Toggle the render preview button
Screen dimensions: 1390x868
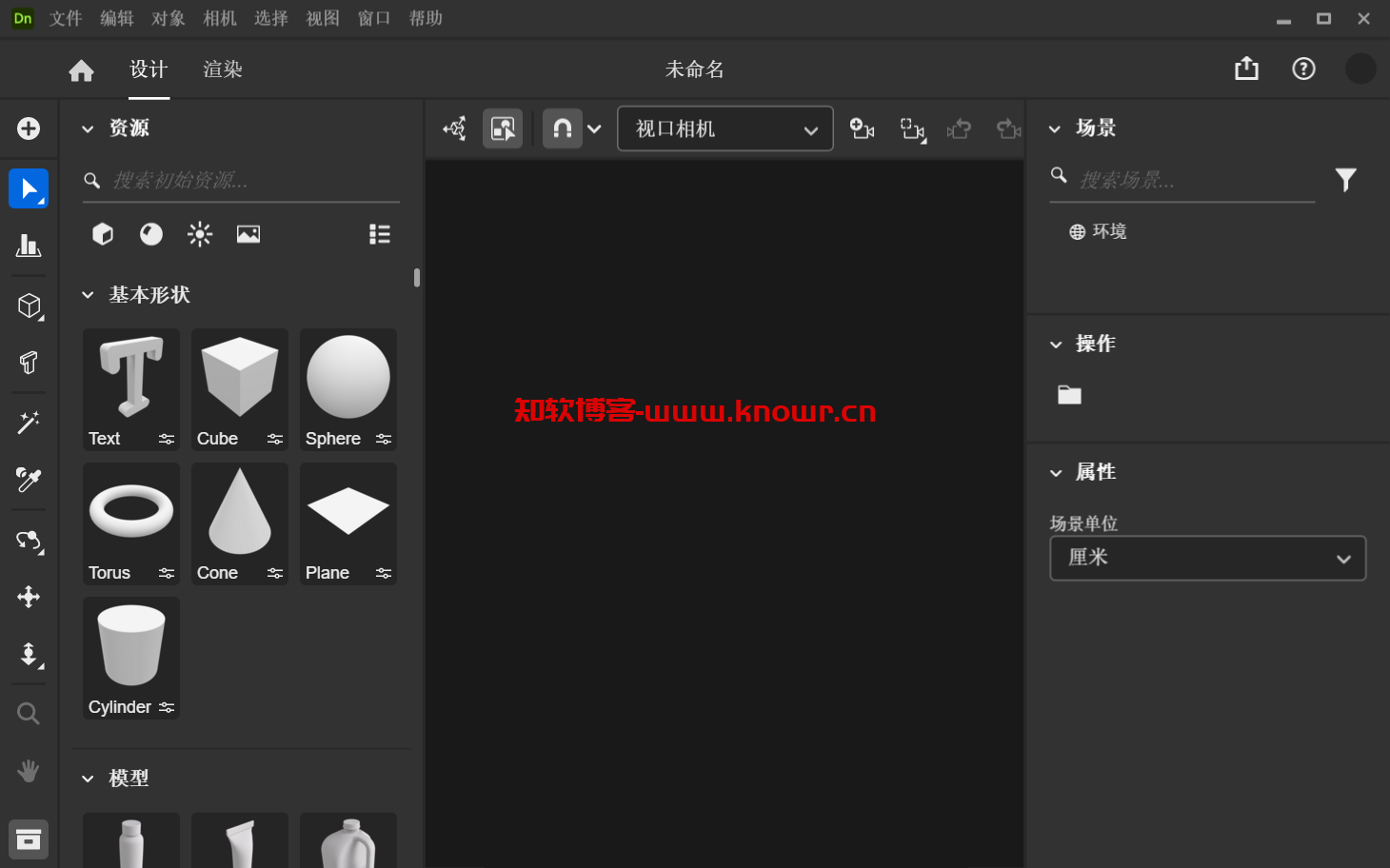pyautogui.click(x=503, y=128)
